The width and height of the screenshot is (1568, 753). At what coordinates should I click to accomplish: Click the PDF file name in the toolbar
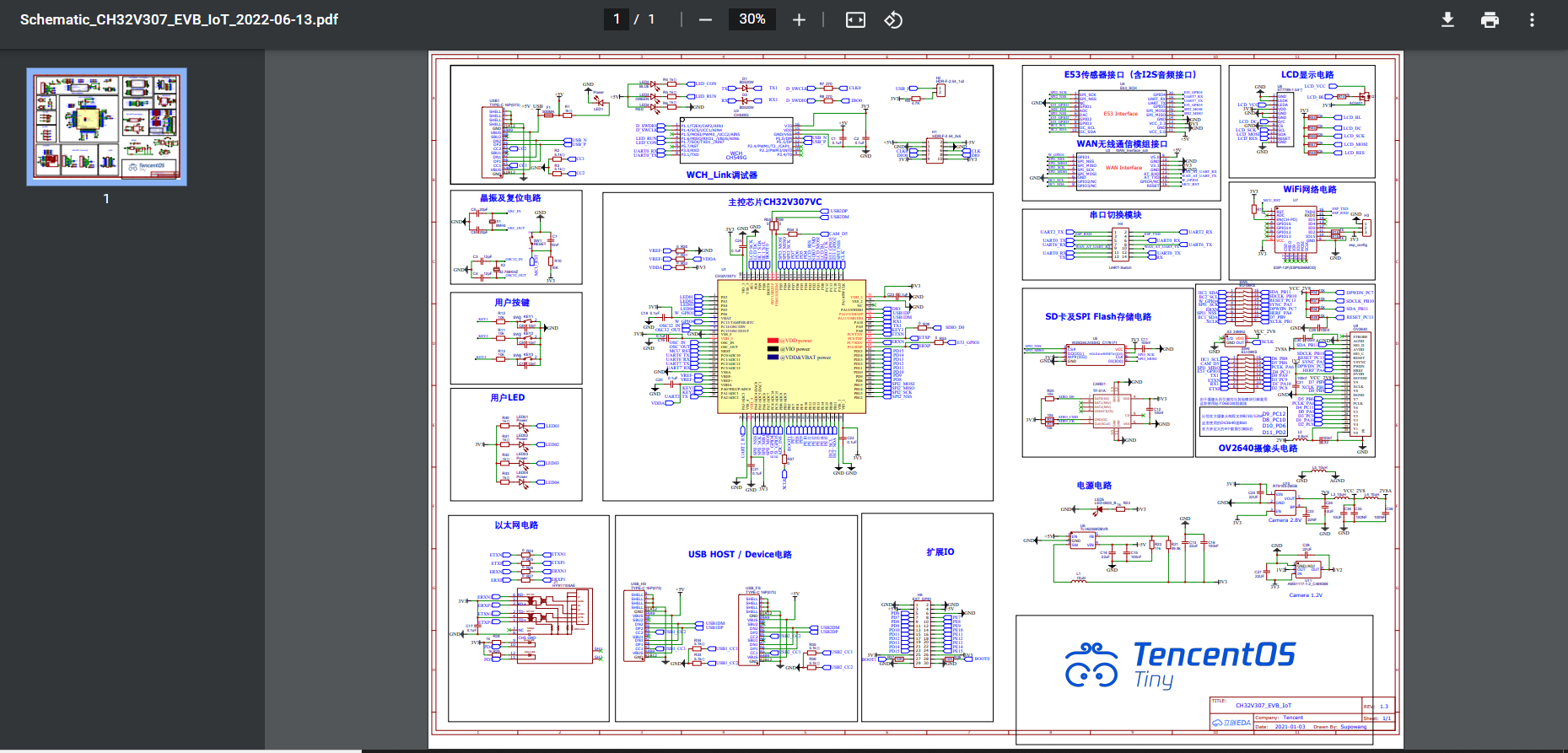coord(179,19)
